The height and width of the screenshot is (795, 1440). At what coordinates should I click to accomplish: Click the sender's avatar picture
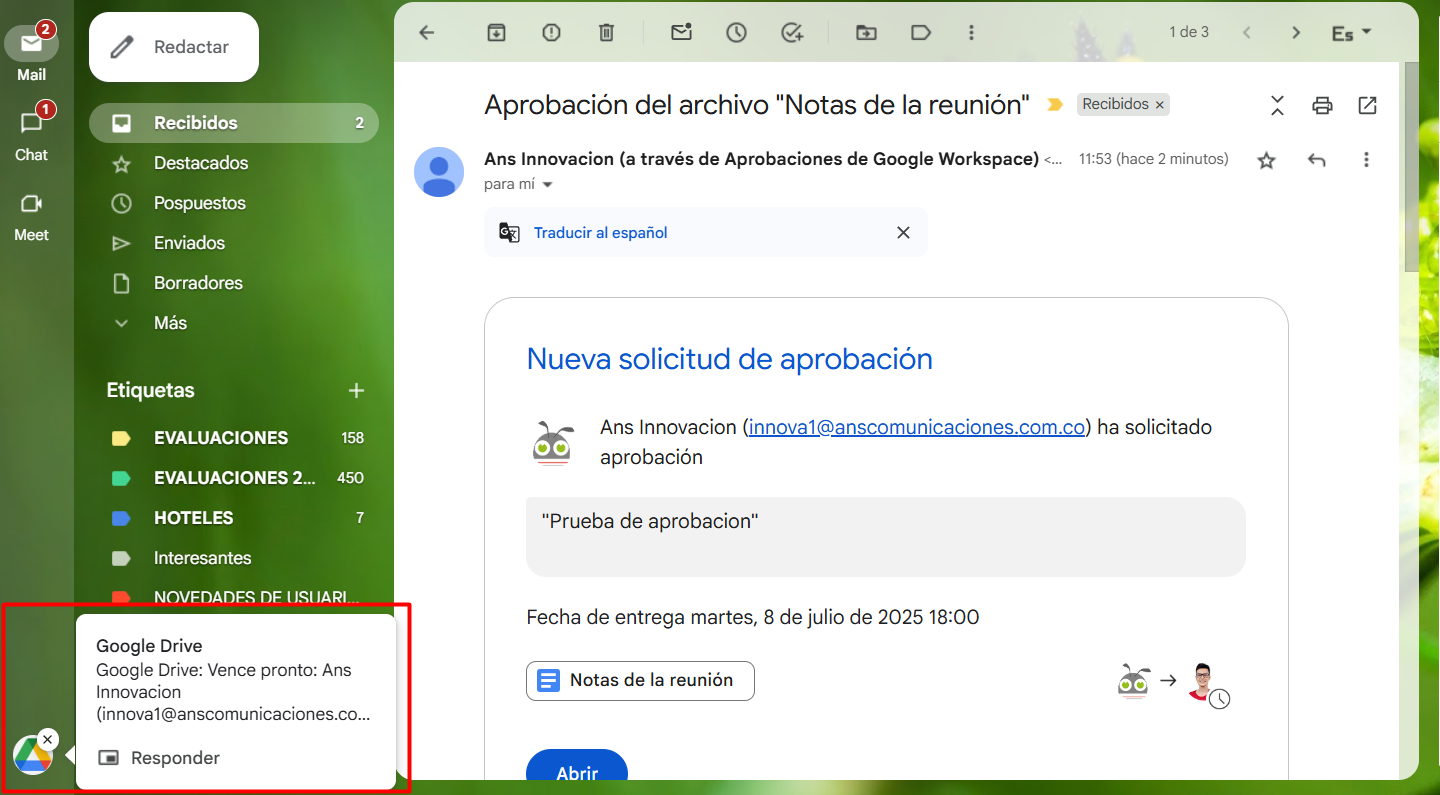tap(439, 172)
